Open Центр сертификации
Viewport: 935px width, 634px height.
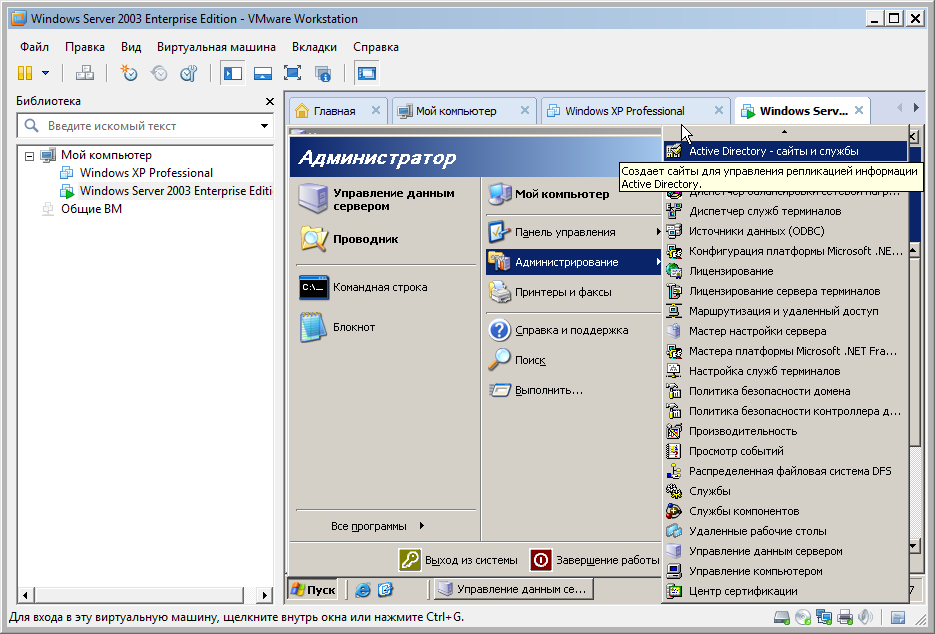click(786, 591)
